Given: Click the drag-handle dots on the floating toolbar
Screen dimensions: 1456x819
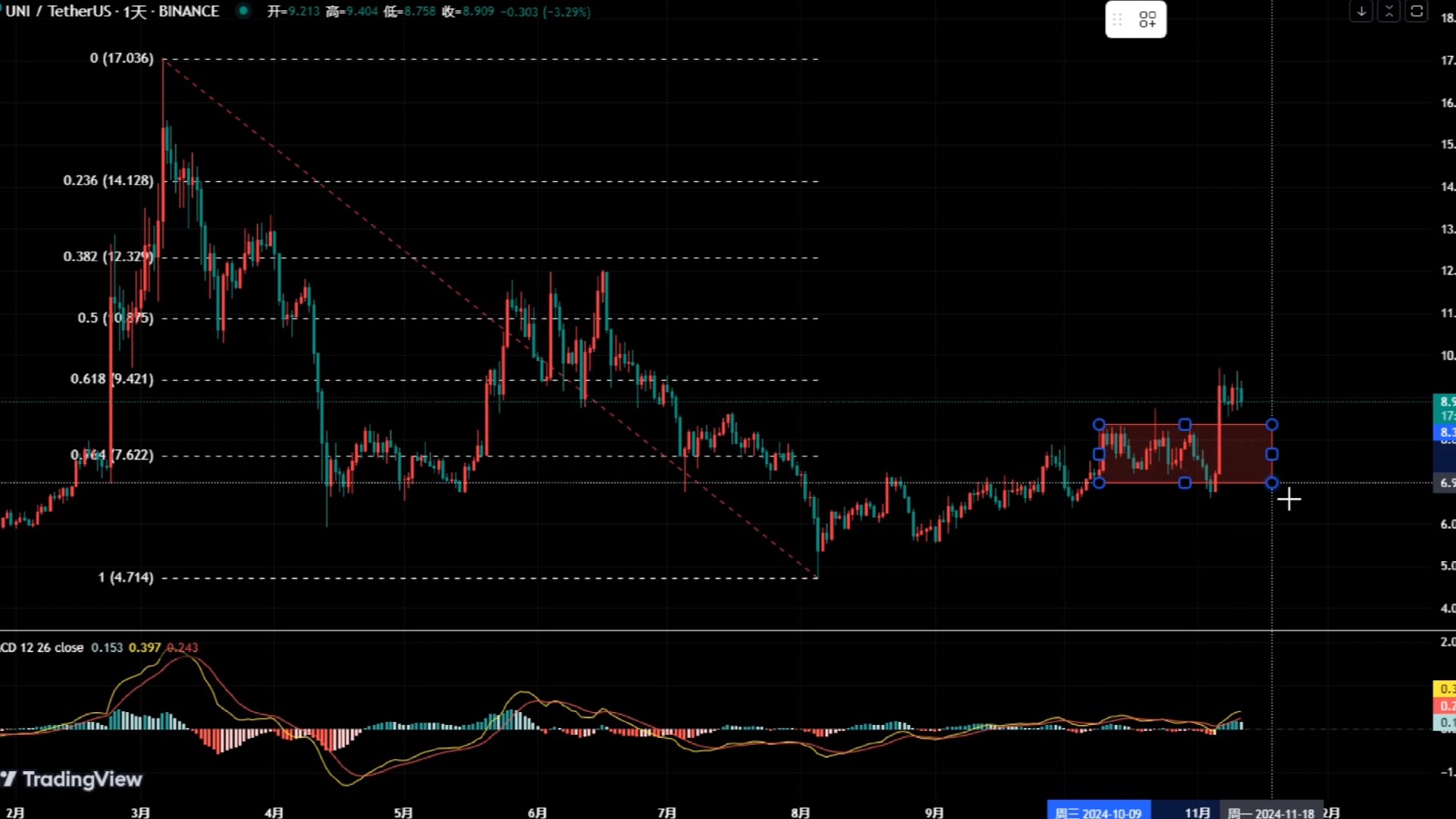Looking at the screenshot, I should 1116,19.
